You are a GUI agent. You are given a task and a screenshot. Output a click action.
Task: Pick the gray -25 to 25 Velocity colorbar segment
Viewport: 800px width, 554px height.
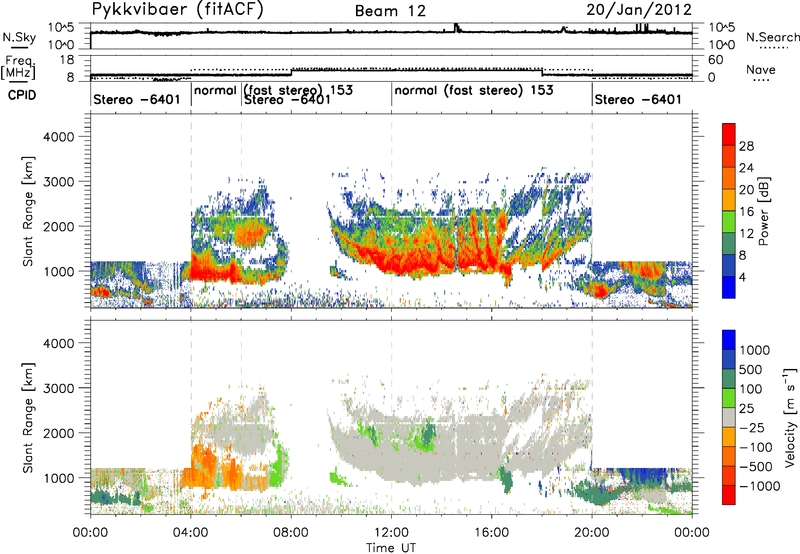point(729,417)
